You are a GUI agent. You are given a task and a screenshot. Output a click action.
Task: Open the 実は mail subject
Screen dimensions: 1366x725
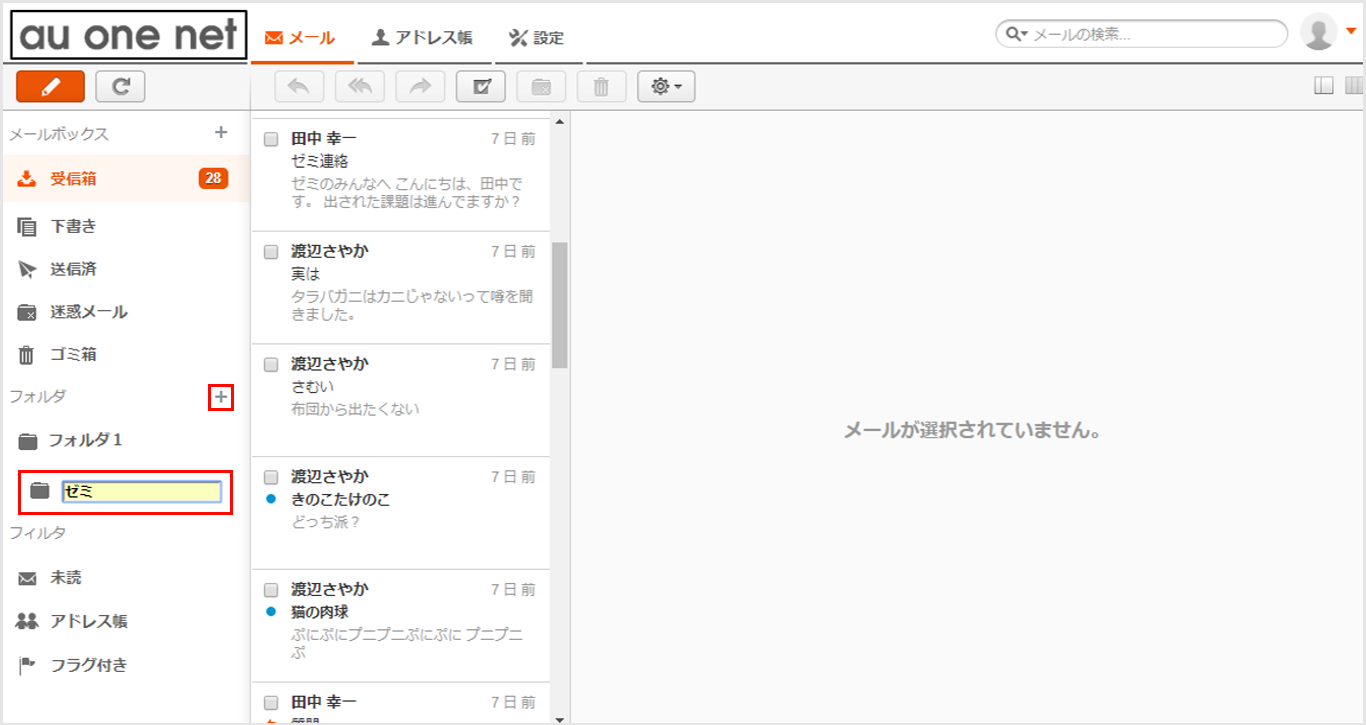pyautogui.click(x=305, y=274)
